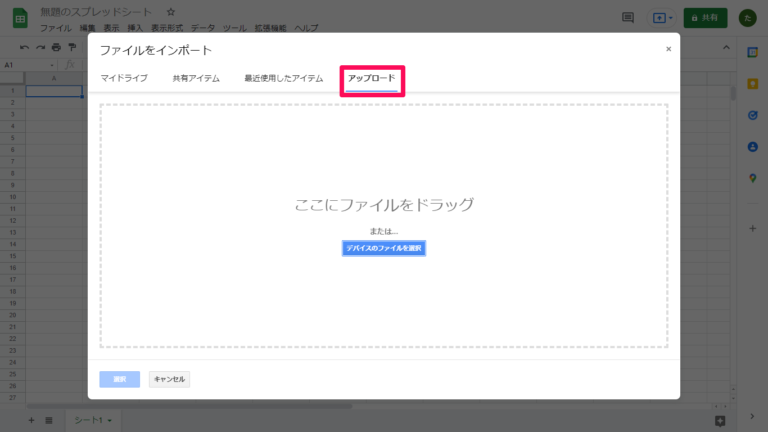
Task: Open the ツール menu
Action: (235, 28)
